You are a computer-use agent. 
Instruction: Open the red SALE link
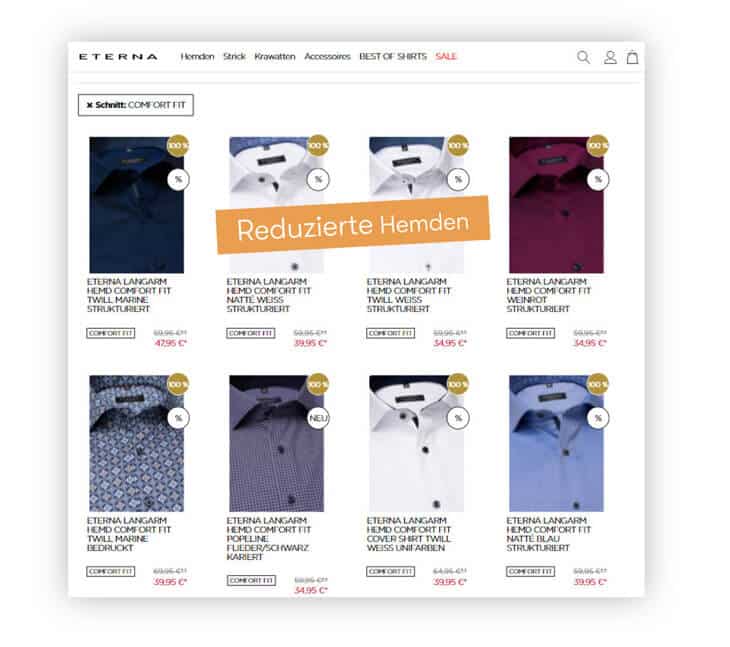446,56
